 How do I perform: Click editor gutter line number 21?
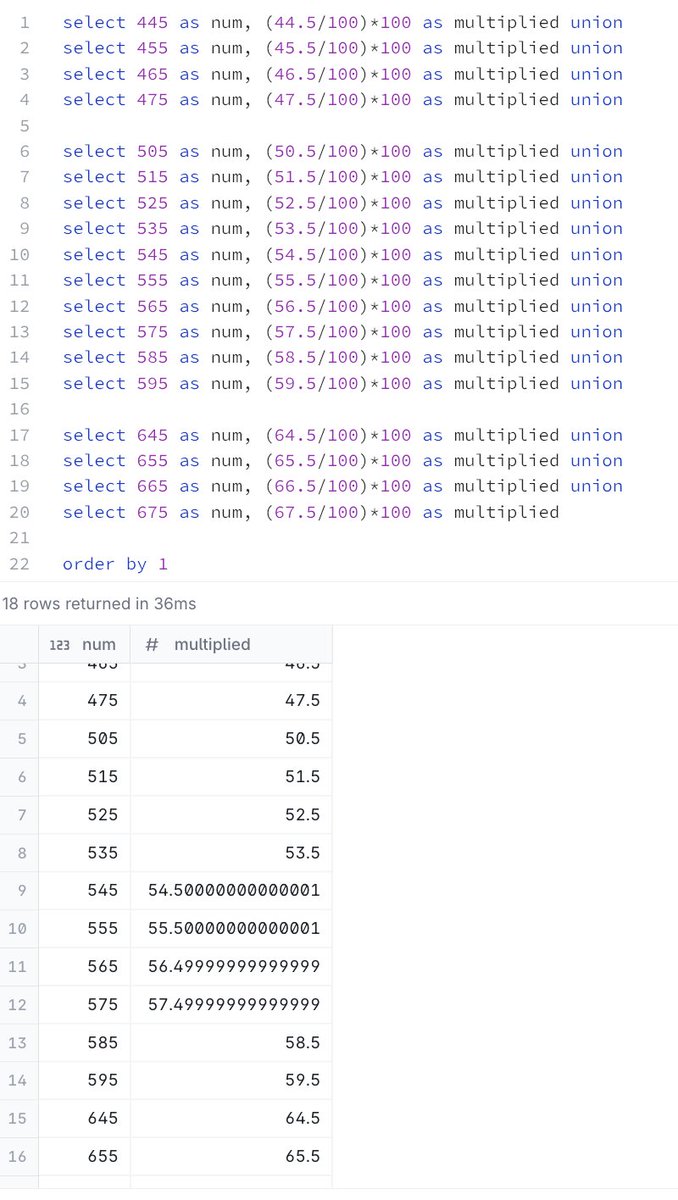click(x=20, y=538)
